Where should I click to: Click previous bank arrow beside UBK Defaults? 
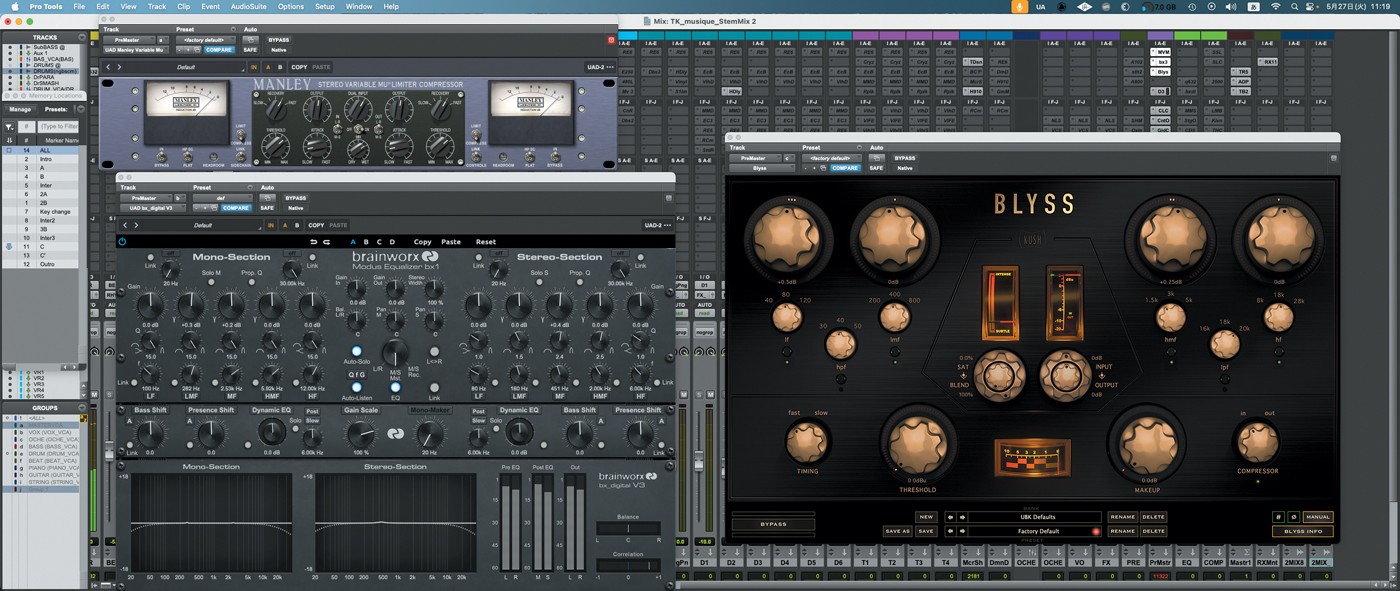pyautogui.click(x=950, y=517)
